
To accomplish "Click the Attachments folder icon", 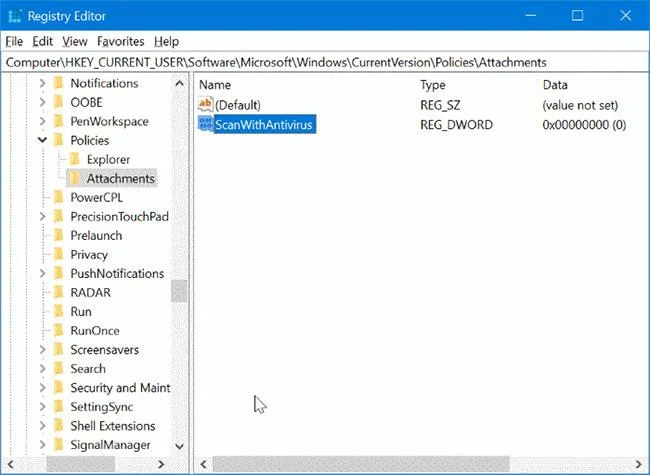I will click(75, 178).
